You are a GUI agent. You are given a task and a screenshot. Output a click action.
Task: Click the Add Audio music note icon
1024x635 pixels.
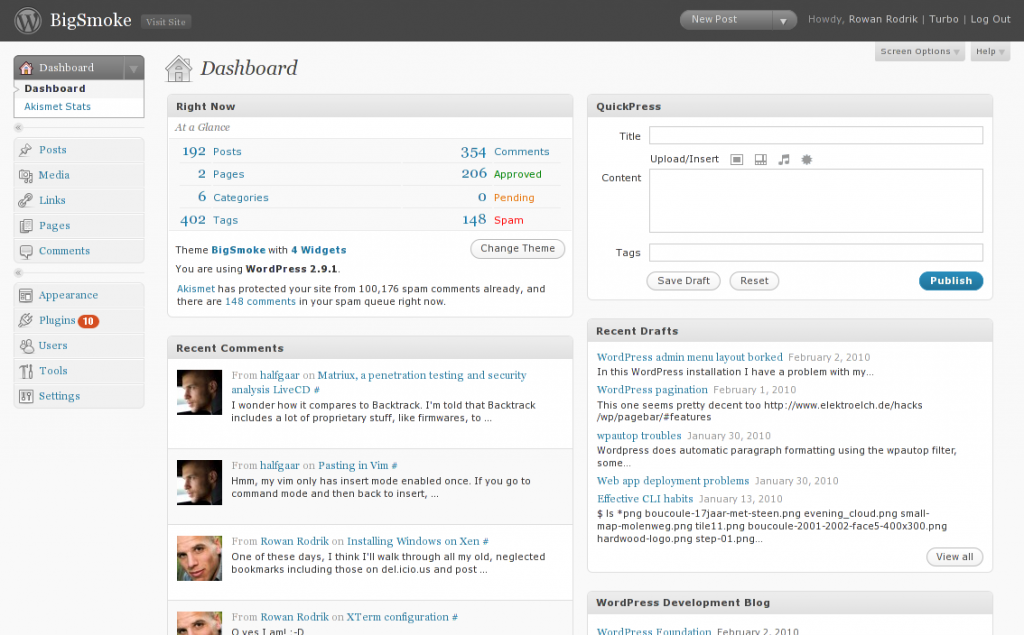point(784,159)
